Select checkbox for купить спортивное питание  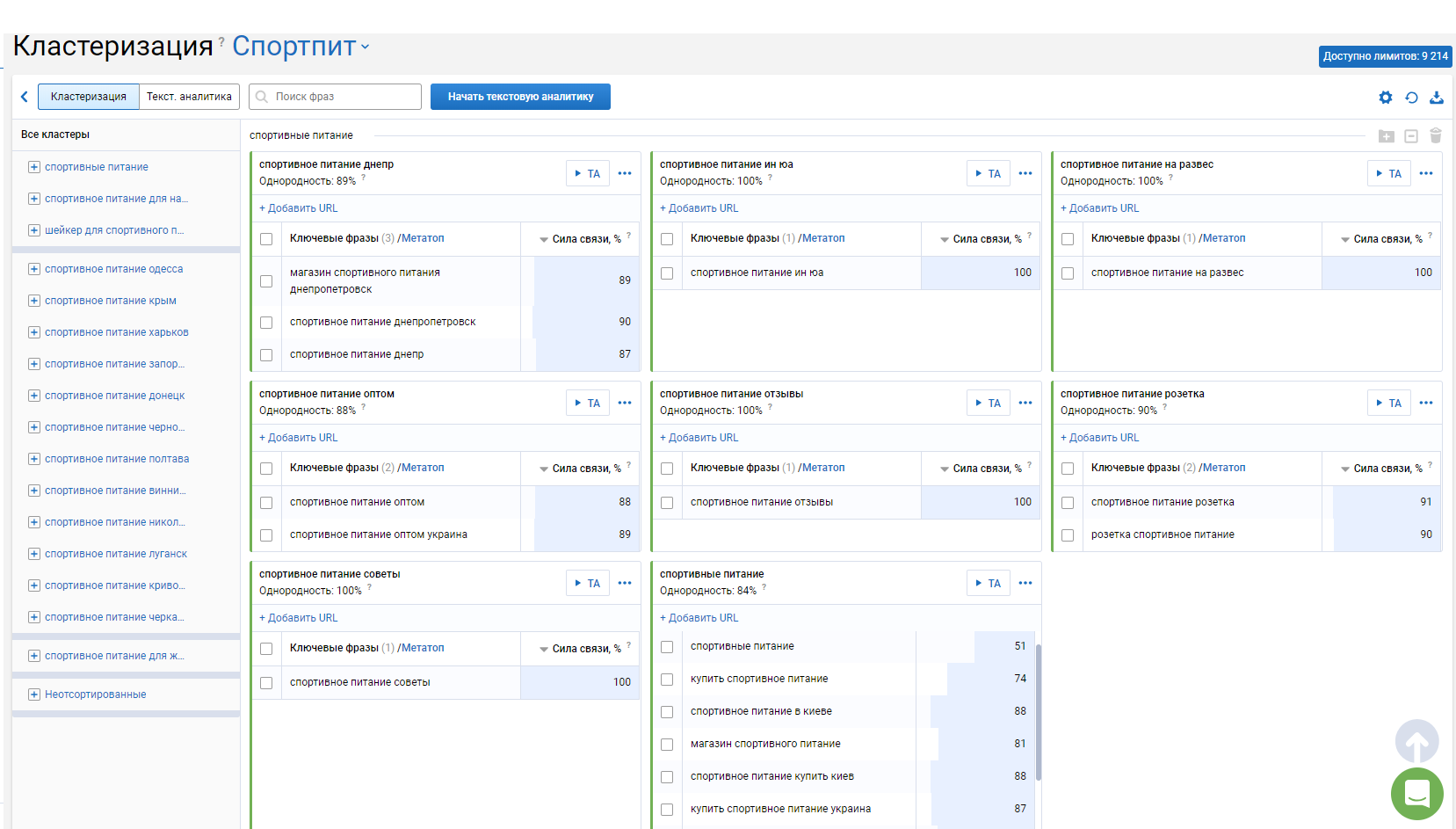[667, 680]
